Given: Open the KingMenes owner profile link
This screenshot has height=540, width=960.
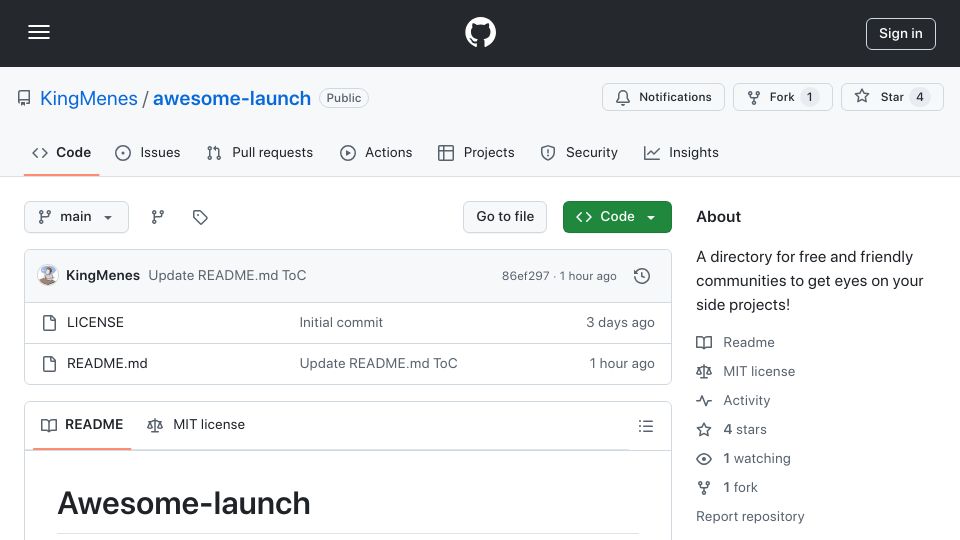Looking at the screenshot, I should [89, 98].
